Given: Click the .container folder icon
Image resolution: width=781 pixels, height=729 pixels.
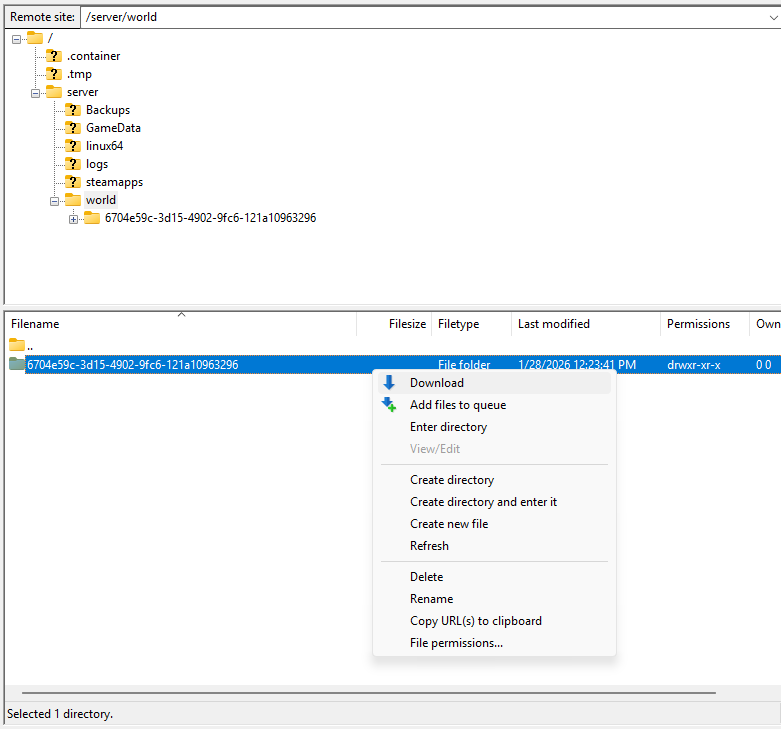Looking at the screenshot, I should (x=54, y=56).
